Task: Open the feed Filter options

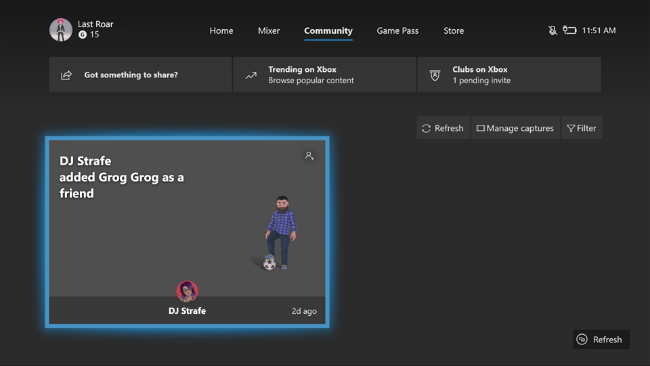Action: (x=582, y=128)
